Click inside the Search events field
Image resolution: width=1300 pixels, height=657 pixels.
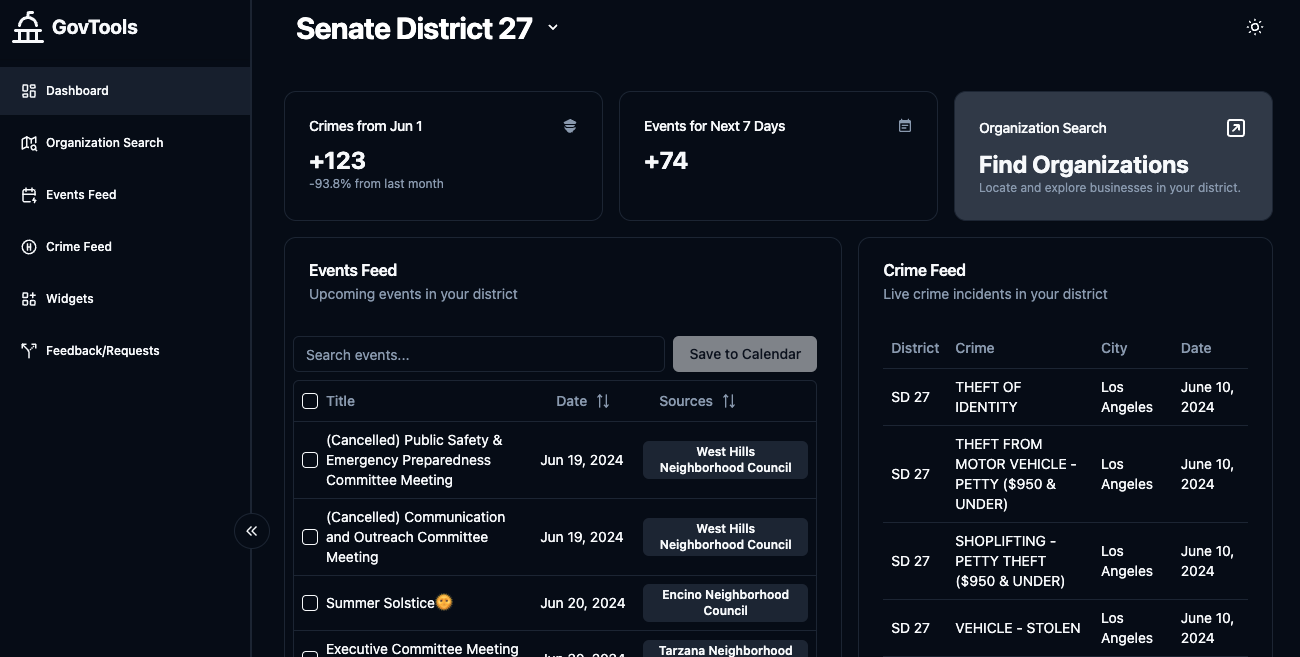pyautogui.click(x=478, y=354)
